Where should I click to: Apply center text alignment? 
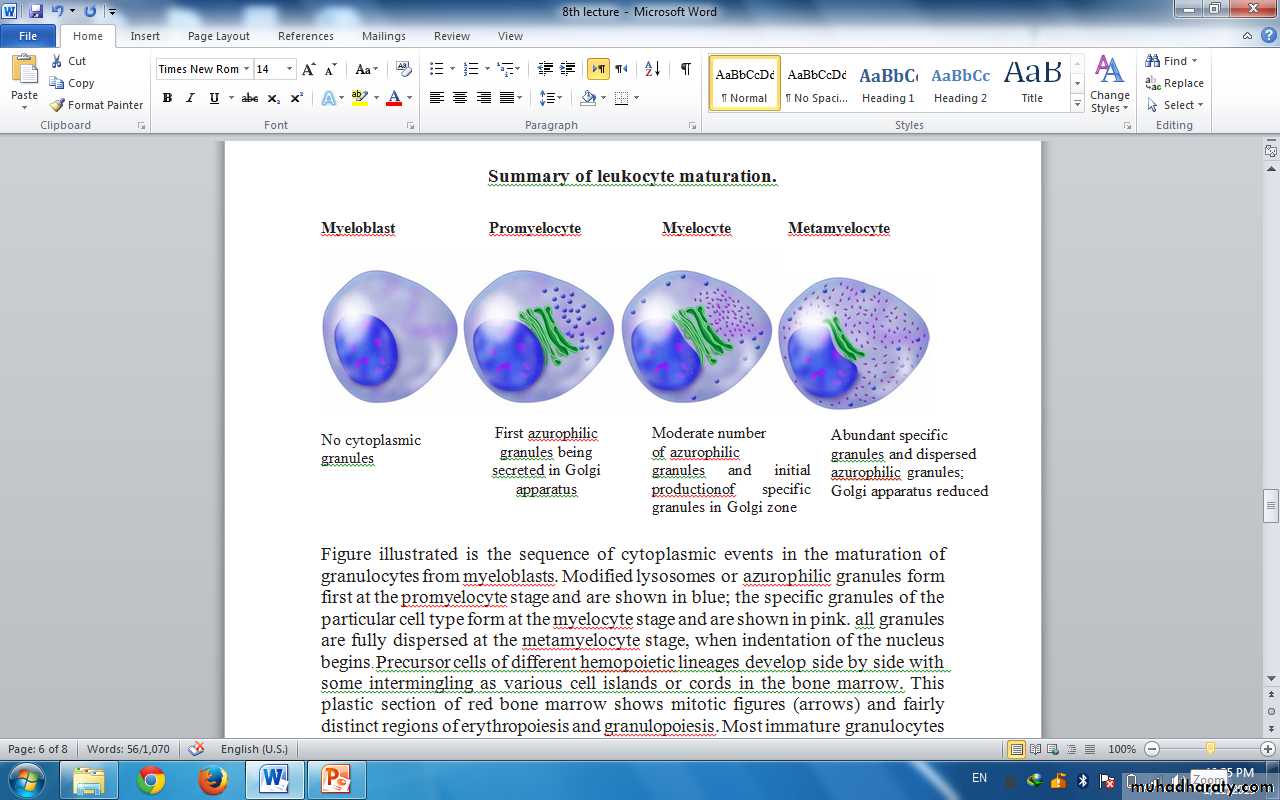pos(460,98)
